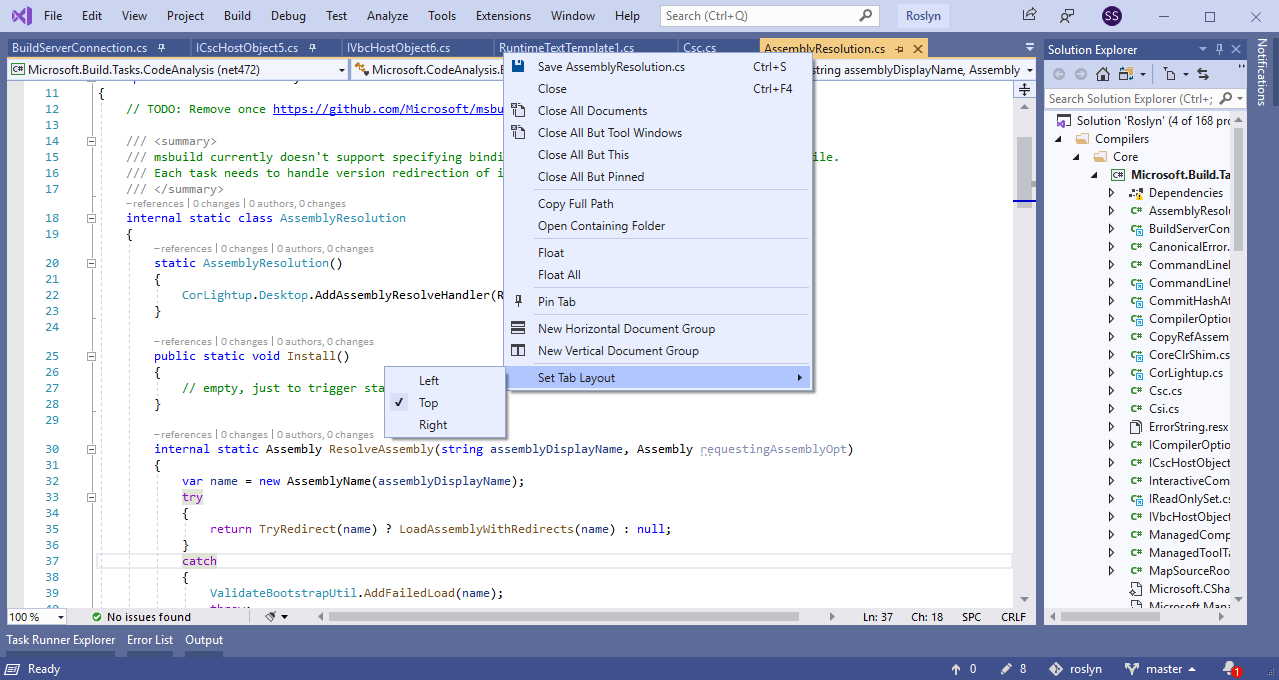Click the pencil pending-changes icon in status bar

coord(1005,668)
